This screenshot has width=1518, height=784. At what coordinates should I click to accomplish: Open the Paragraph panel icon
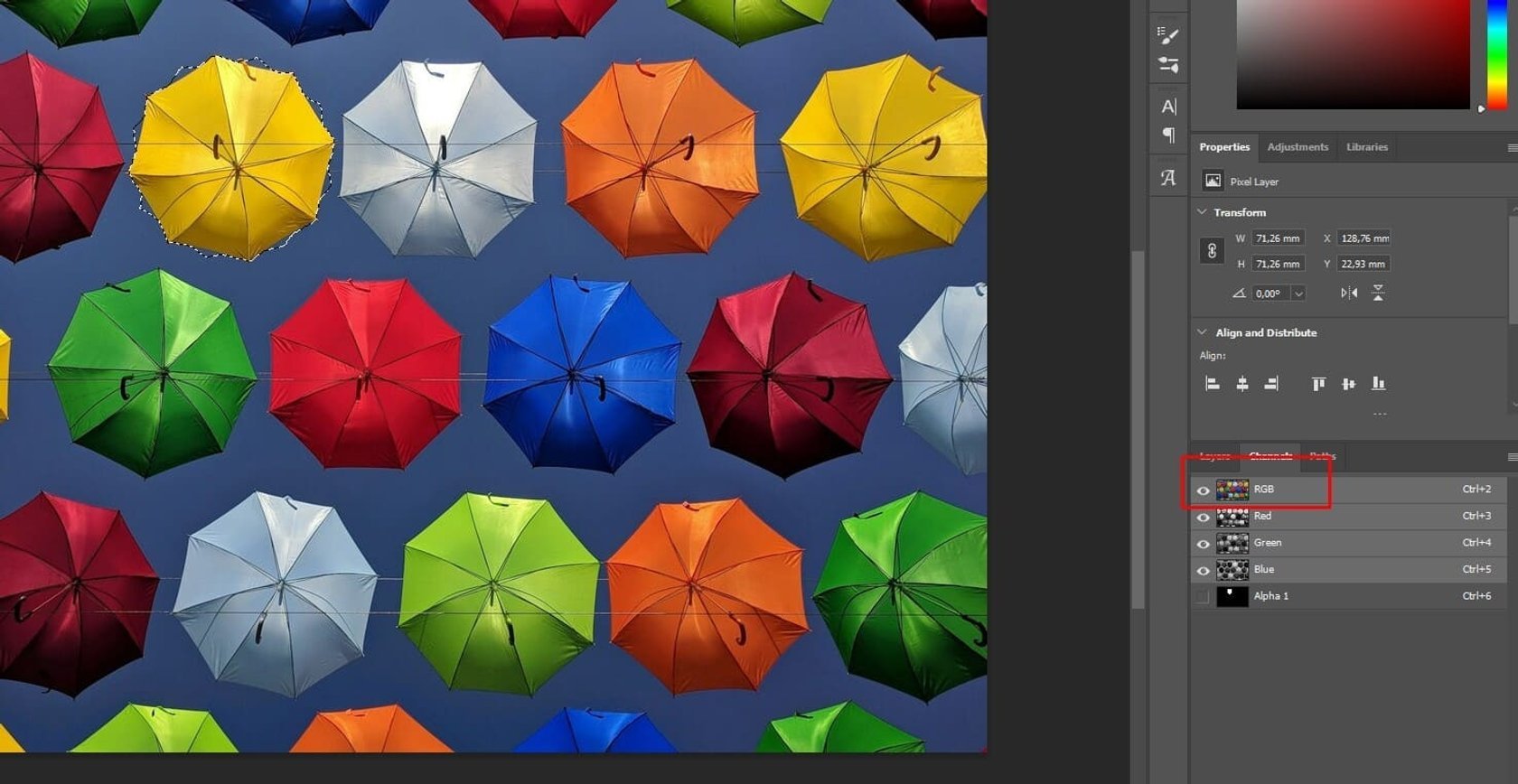coord(1168,135)
